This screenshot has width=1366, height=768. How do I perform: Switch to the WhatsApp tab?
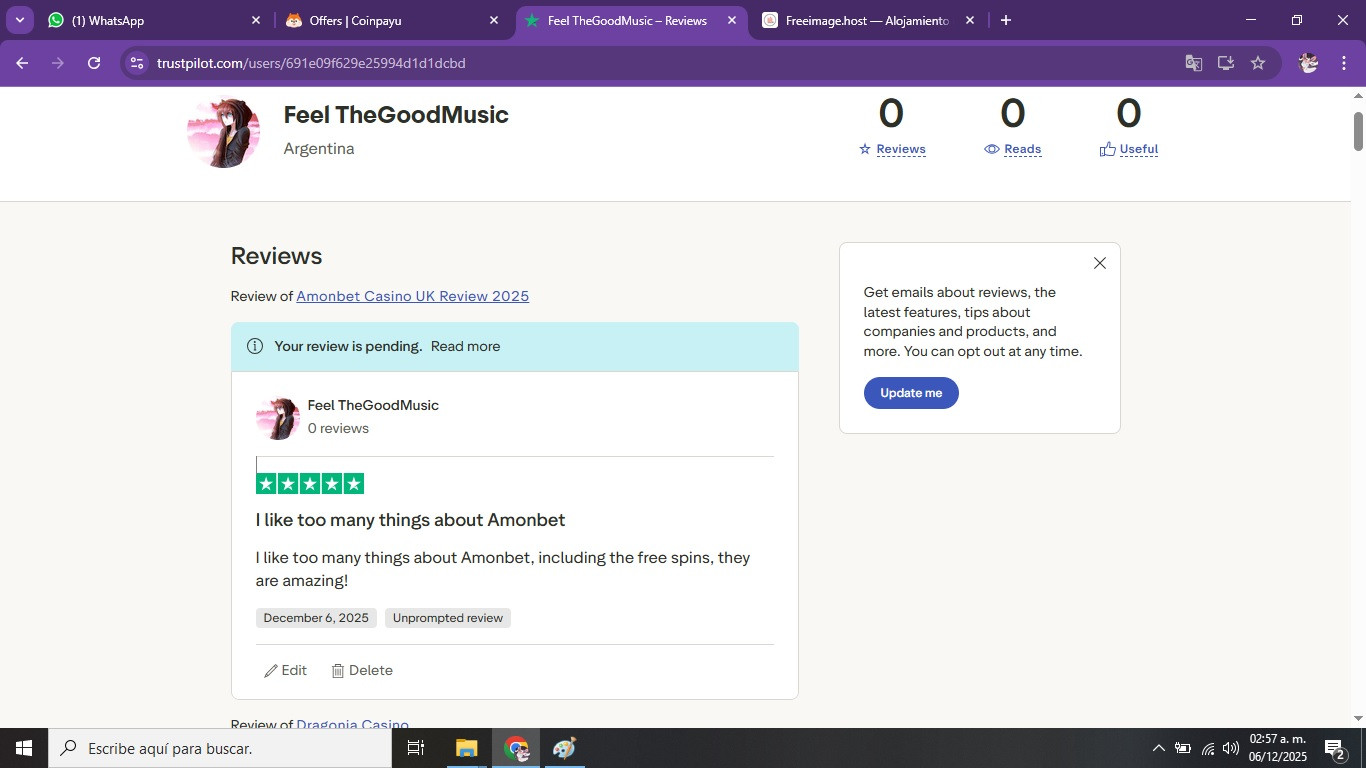pos(155,20)
